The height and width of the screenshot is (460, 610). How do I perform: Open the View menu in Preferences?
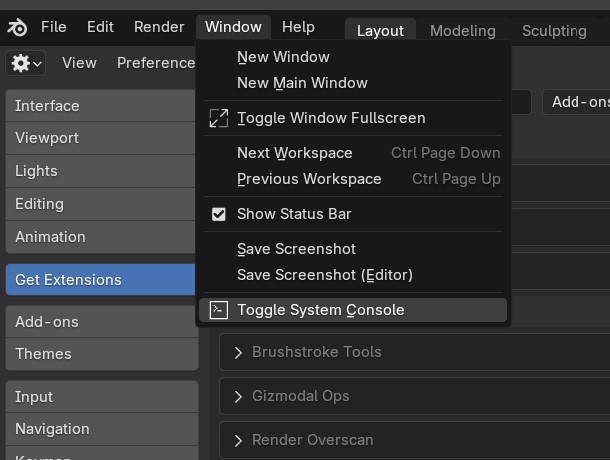[79, 63]
